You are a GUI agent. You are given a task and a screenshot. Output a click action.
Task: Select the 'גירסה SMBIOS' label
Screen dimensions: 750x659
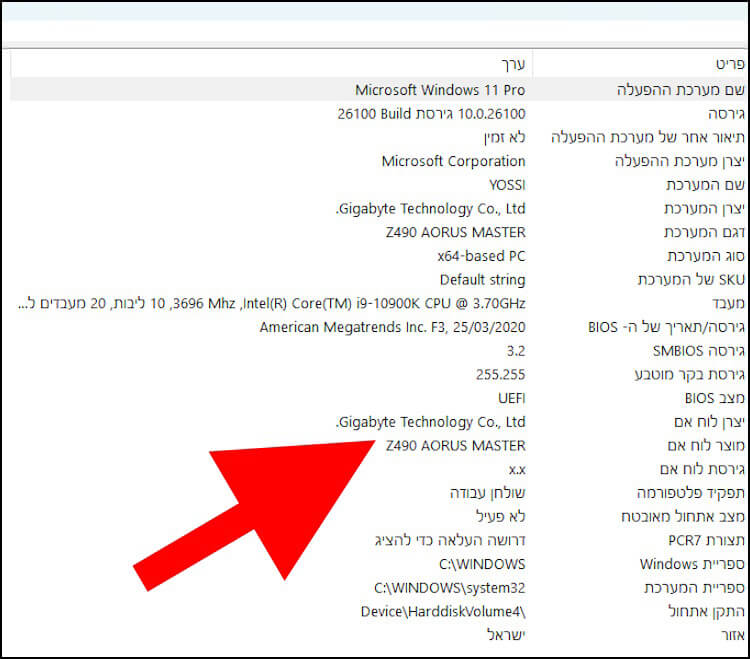coord(699,351)
